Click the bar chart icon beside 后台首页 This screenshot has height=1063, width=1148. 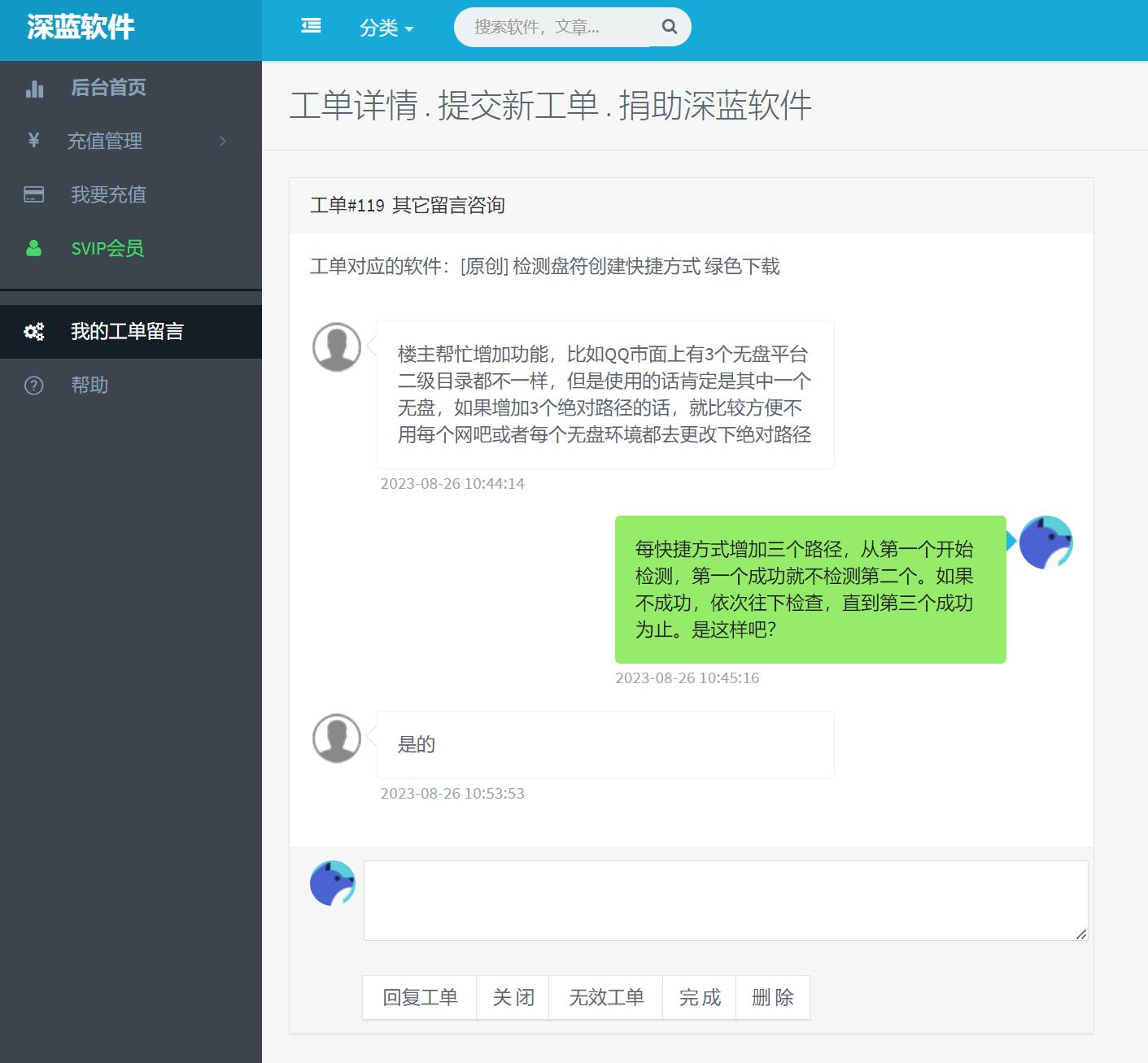point(34,89)
